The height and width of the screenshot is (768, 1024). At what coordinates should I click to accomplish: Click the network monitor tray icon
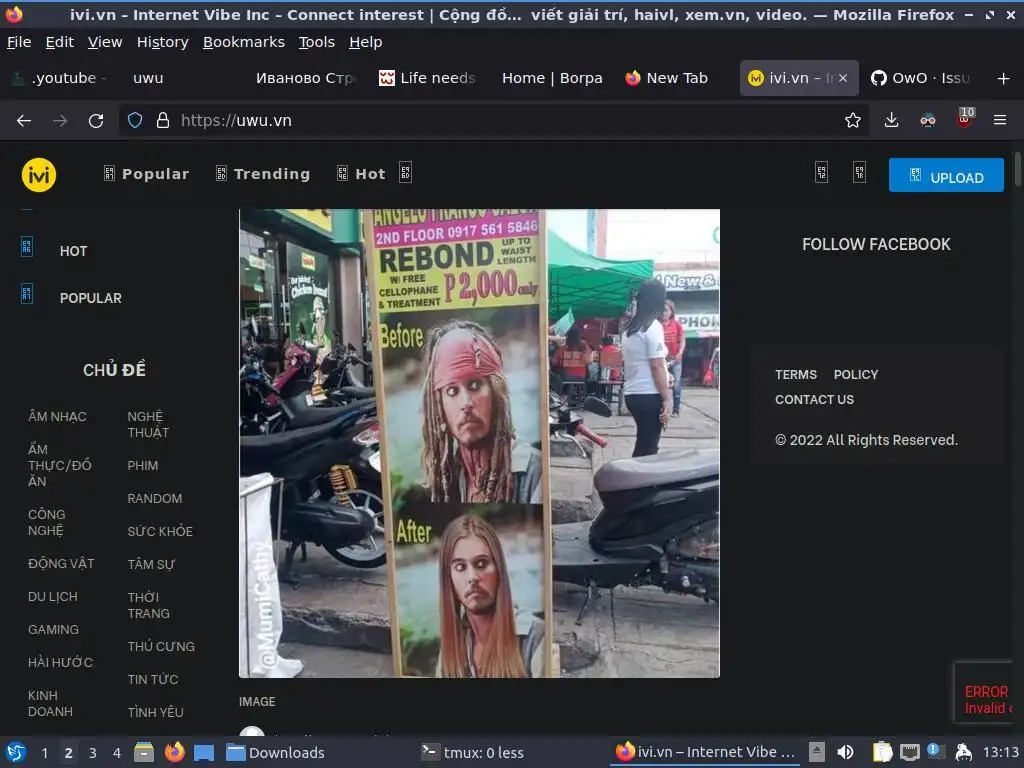tap(909, 752)
